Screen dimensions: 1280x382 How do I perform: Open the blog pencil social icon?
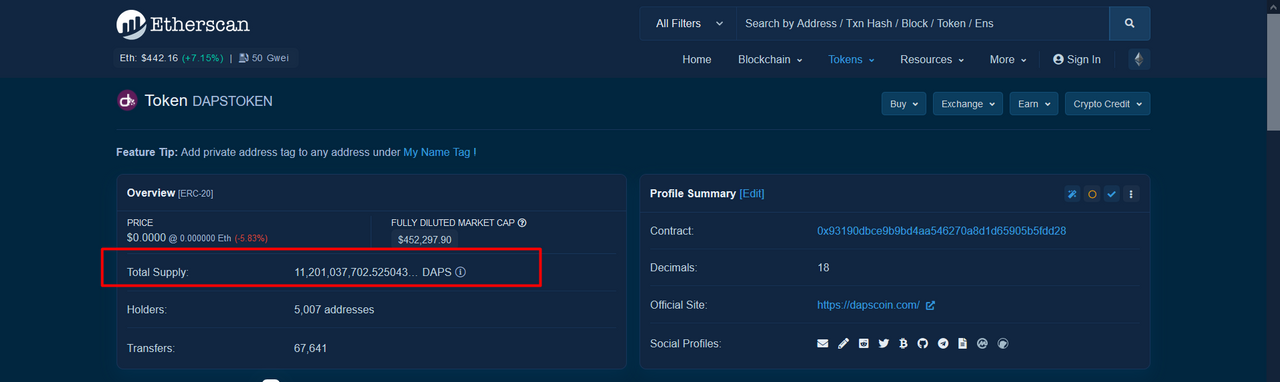[x=843, y=344]
